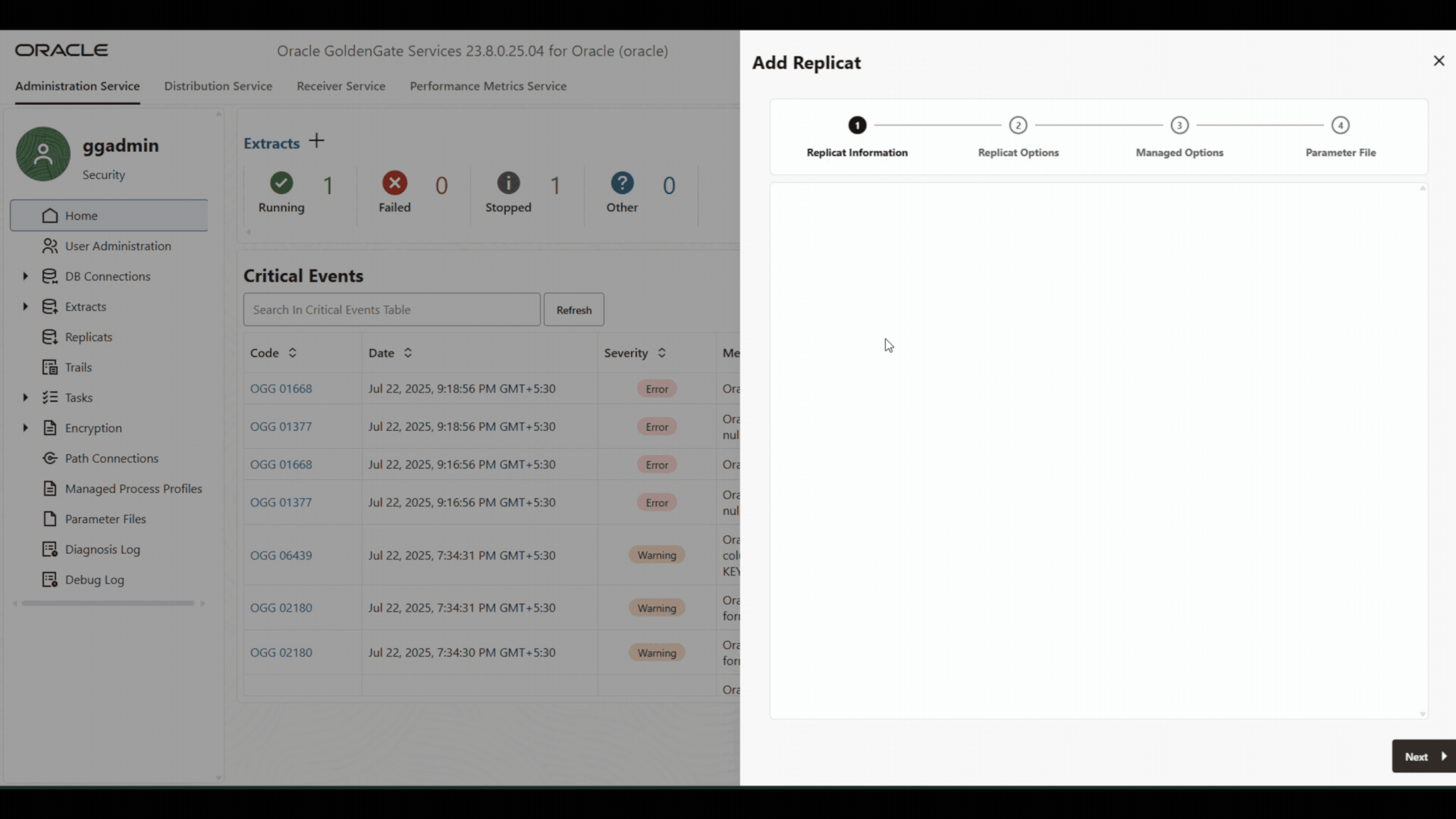
Task: Open User Administration in the sidebar
Action: coord(118,246)
